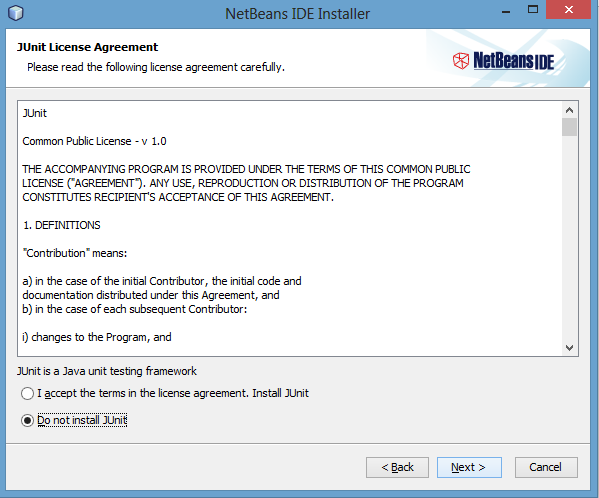Select the accept terms and install JUnit radio button
Image resolution: width=599 pixels, height=498 pixels.
click(x=28, y=393)
